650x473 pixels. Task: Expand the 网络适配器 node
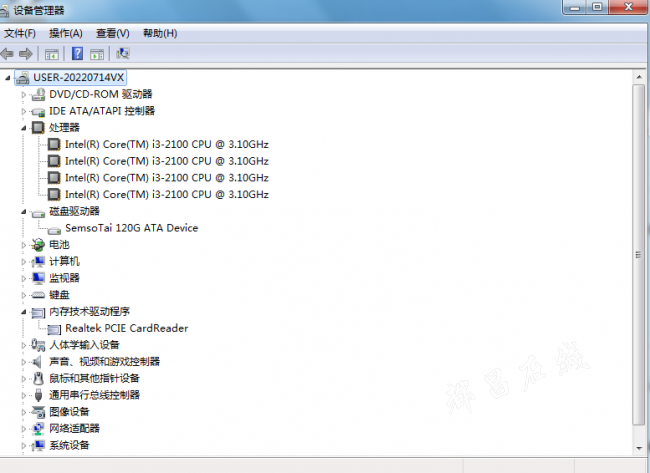[x=24, y=429]
